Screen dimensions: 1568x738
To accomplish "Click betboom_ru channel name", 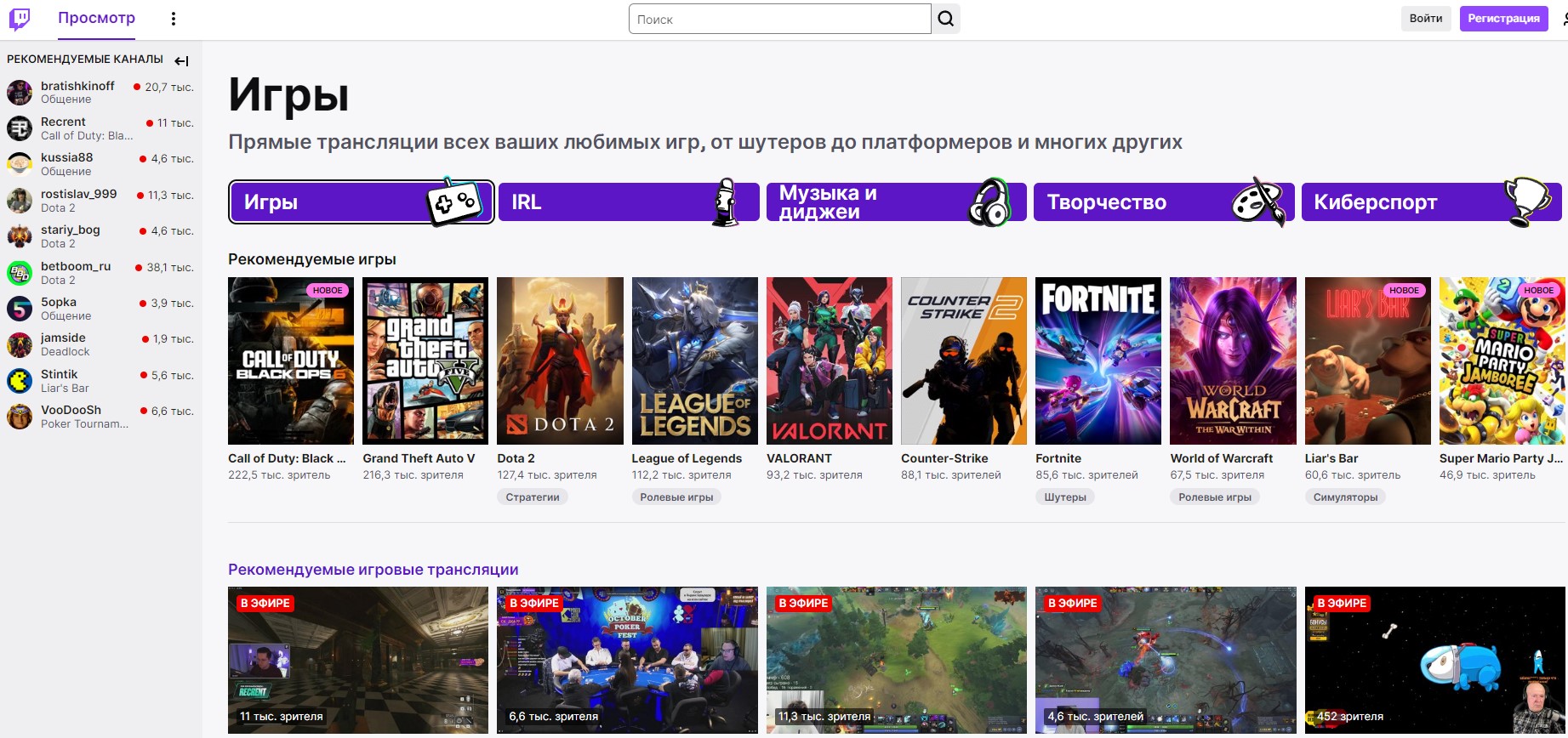I will point(76,266).
